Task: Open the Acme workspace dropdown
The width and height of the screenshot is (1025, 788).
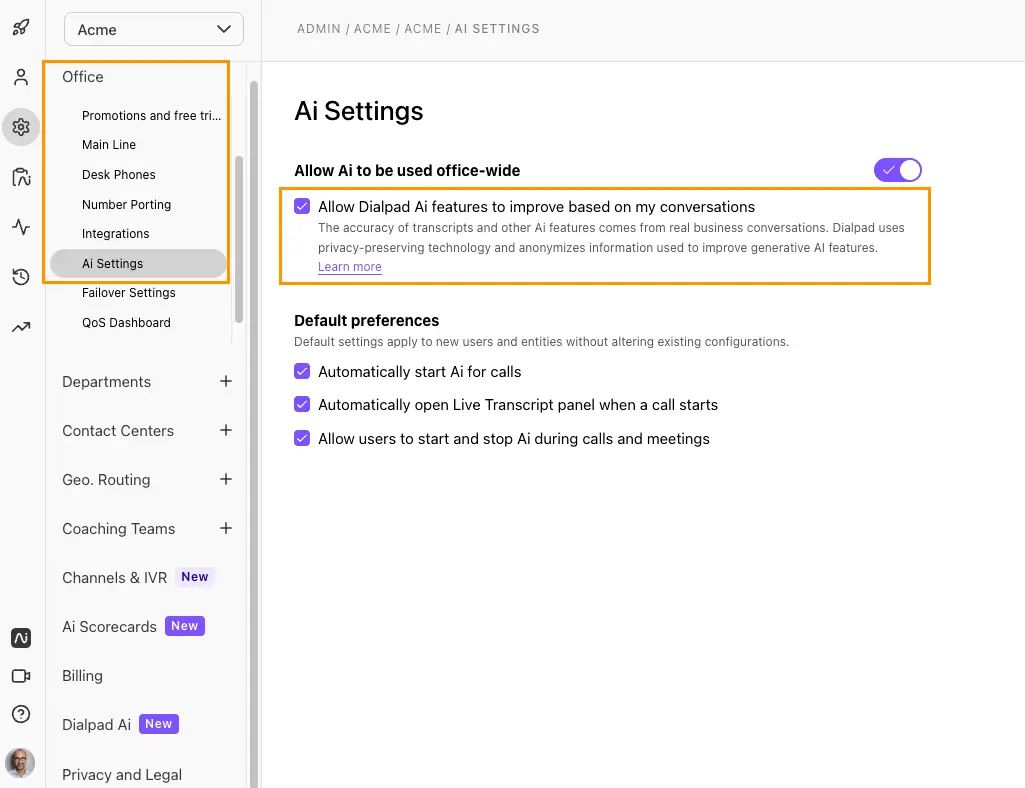Action: pyautogui.click(x=153, y=29)
